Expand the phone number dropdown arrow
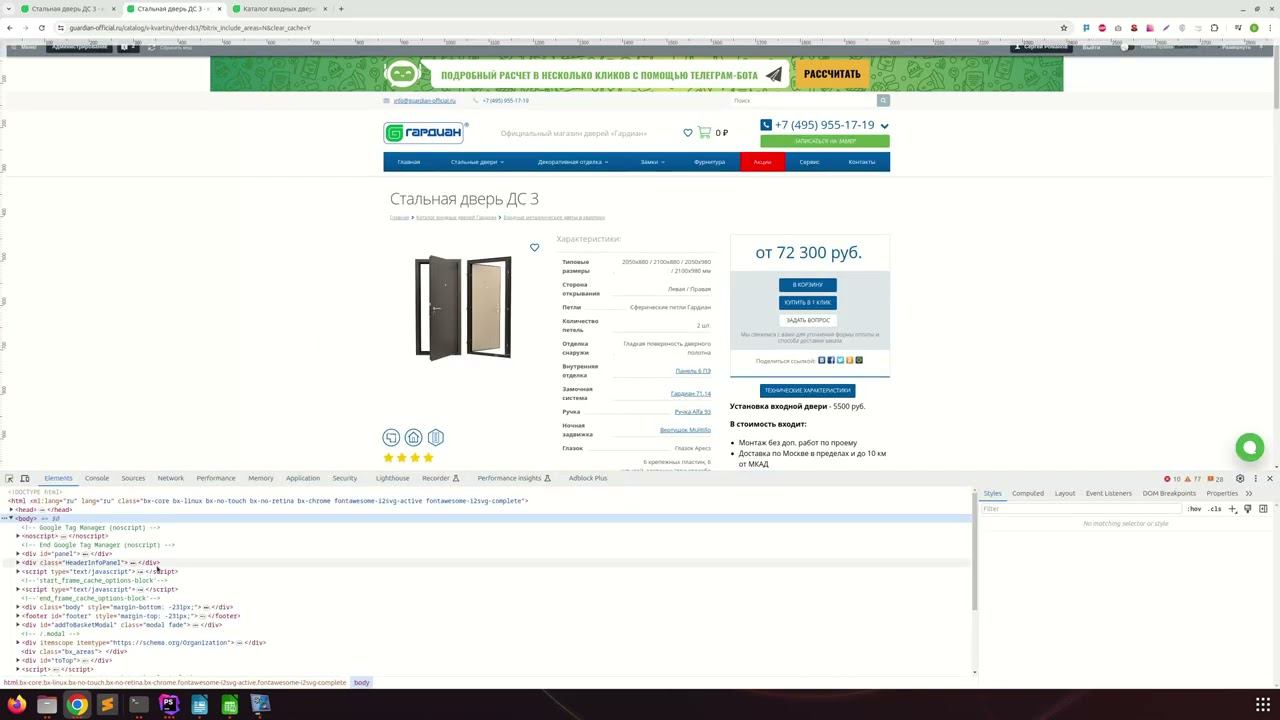This screenshot has width=1280, height=720. (884, 126)
